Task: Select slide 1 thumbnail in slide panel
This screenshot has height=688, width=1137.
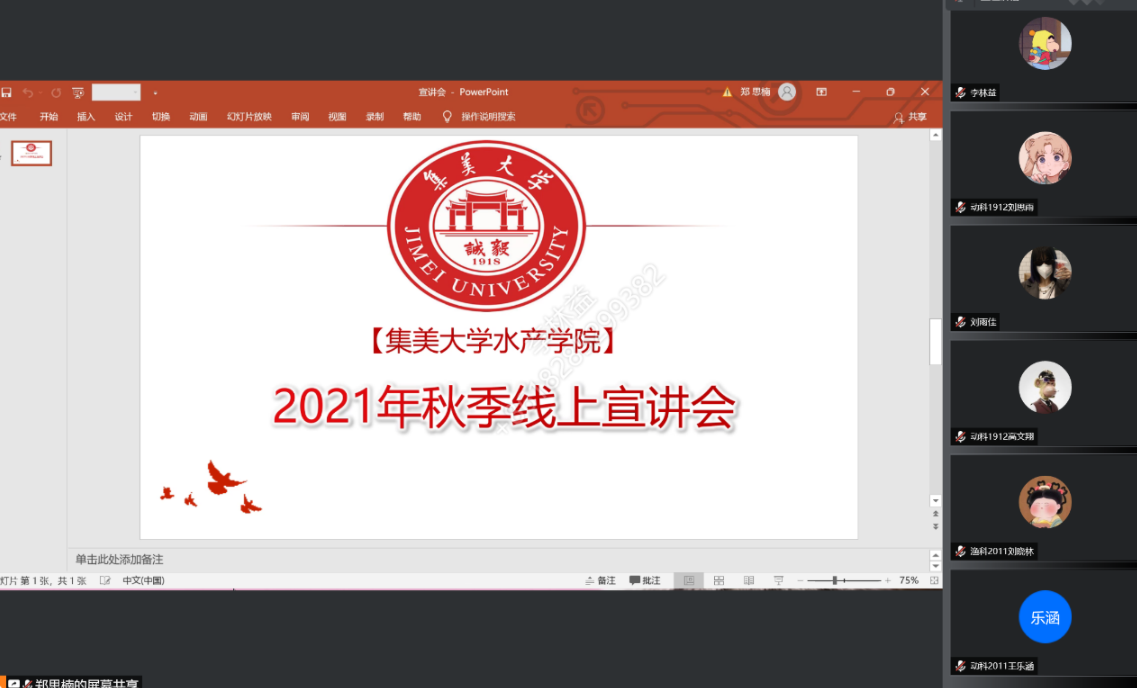Action: (x=31, y=153)
